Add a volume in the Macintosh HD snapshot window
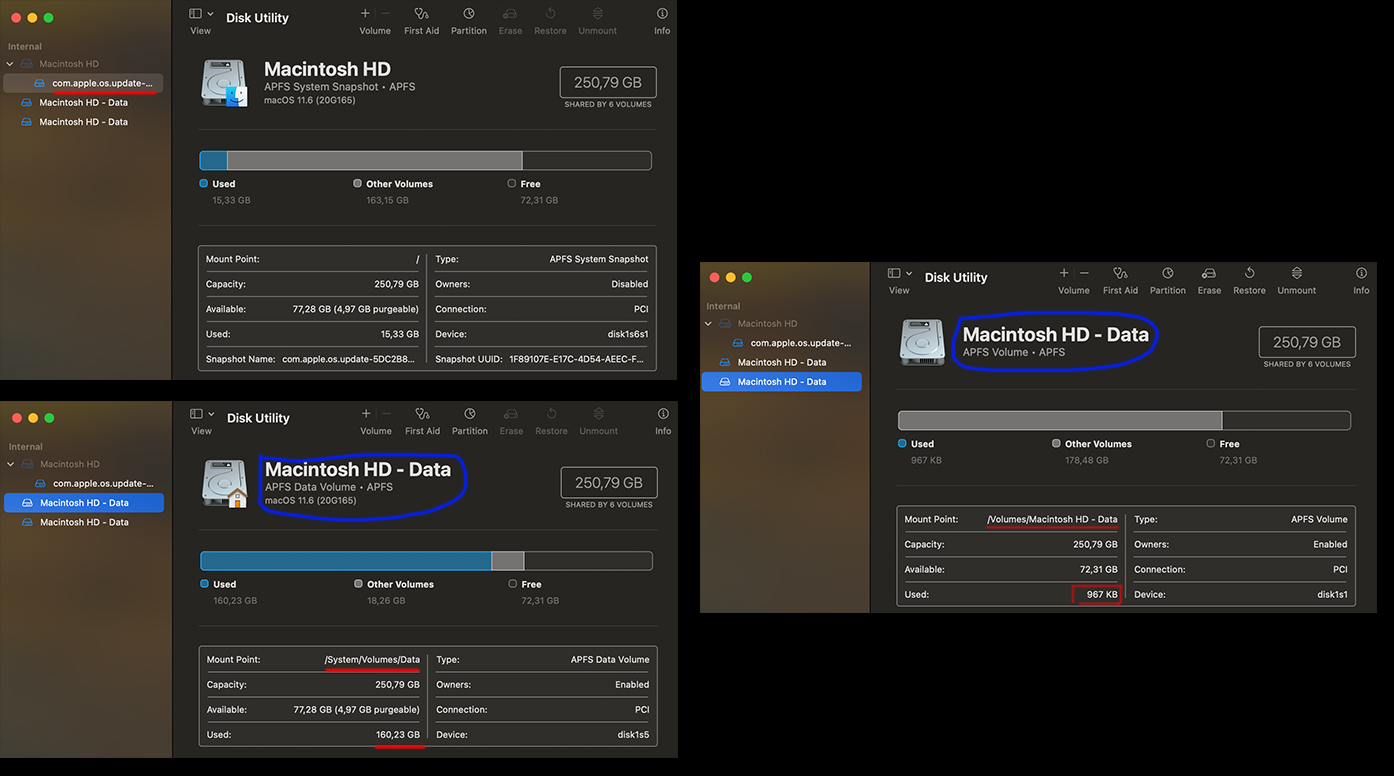 (365, 14)
